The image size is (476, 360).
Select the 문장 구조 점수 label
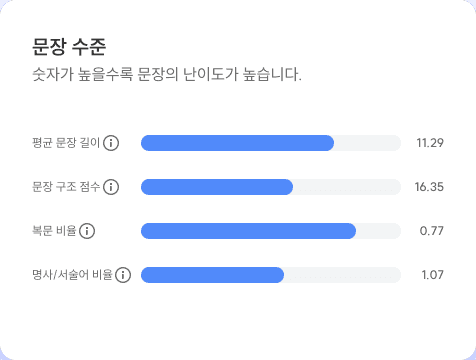tap(66, 187)
